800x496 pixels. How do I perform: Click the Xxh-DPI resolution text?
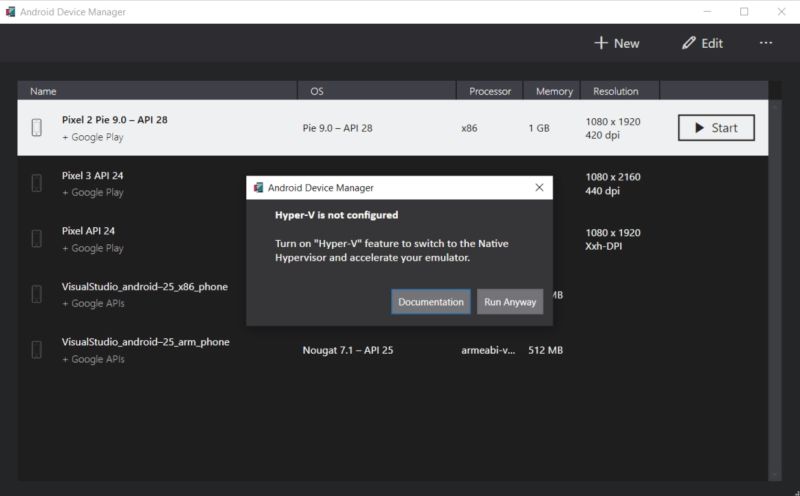click(x=604, y=246)
